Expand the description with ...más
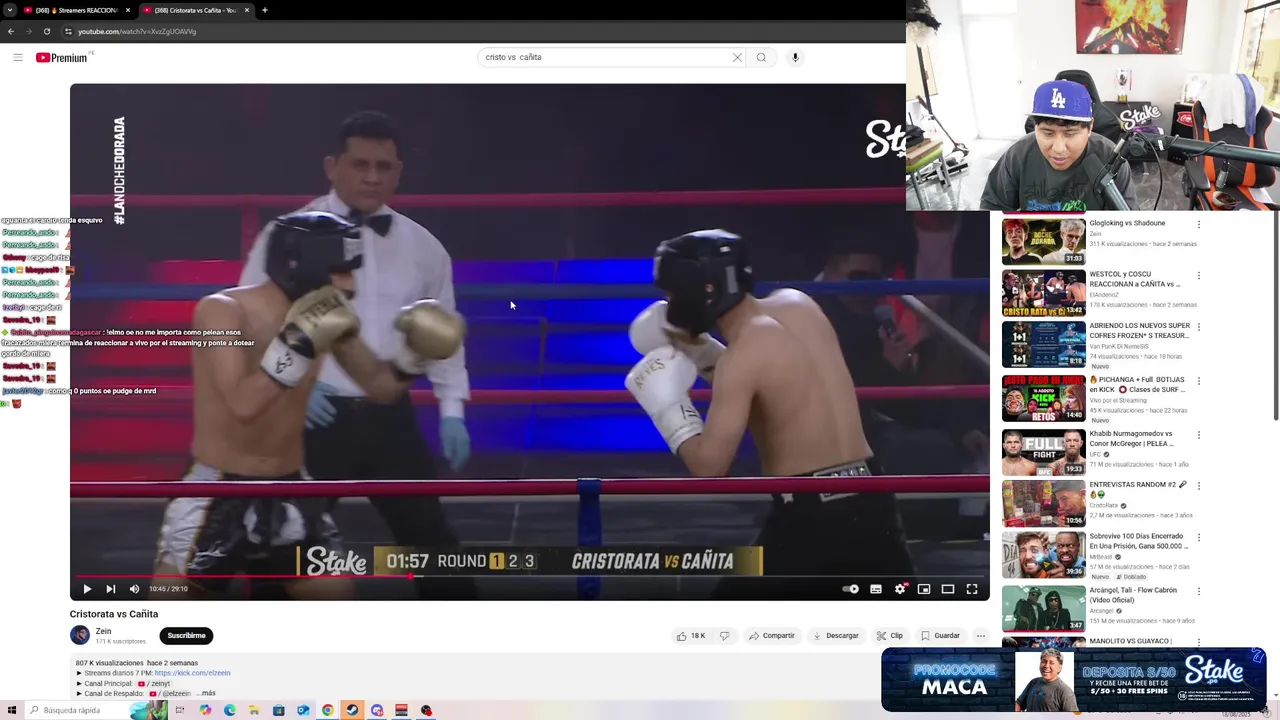This screenshot has height=720, width=1280. [x=205, y=693]
